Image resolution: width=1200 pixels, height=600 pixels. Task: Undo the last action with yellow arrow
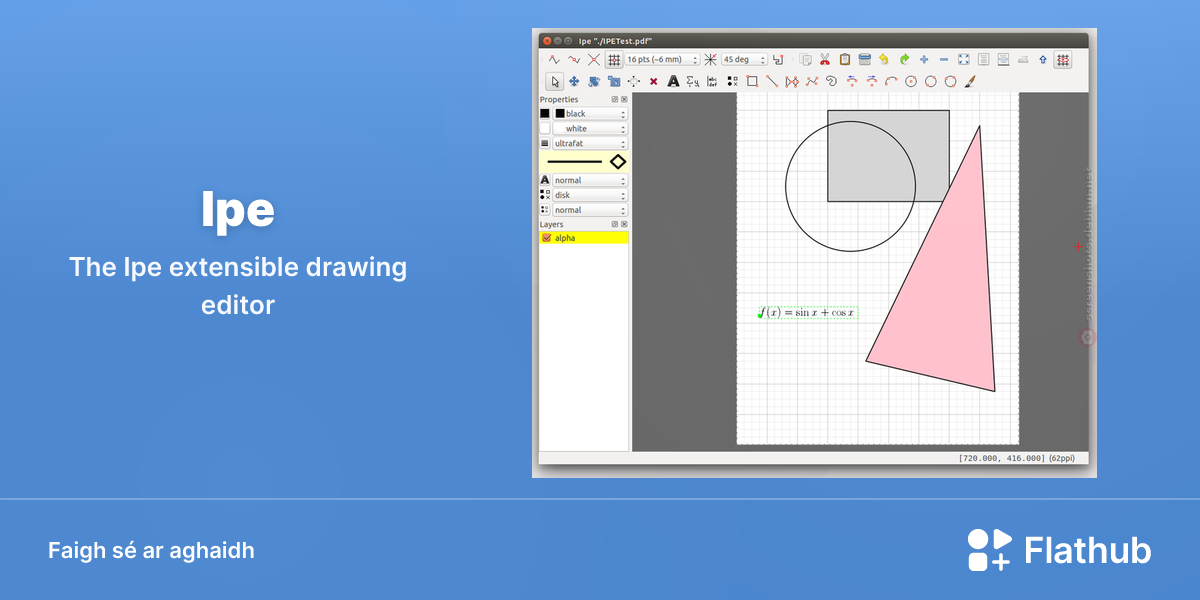[x=884, y=60]
